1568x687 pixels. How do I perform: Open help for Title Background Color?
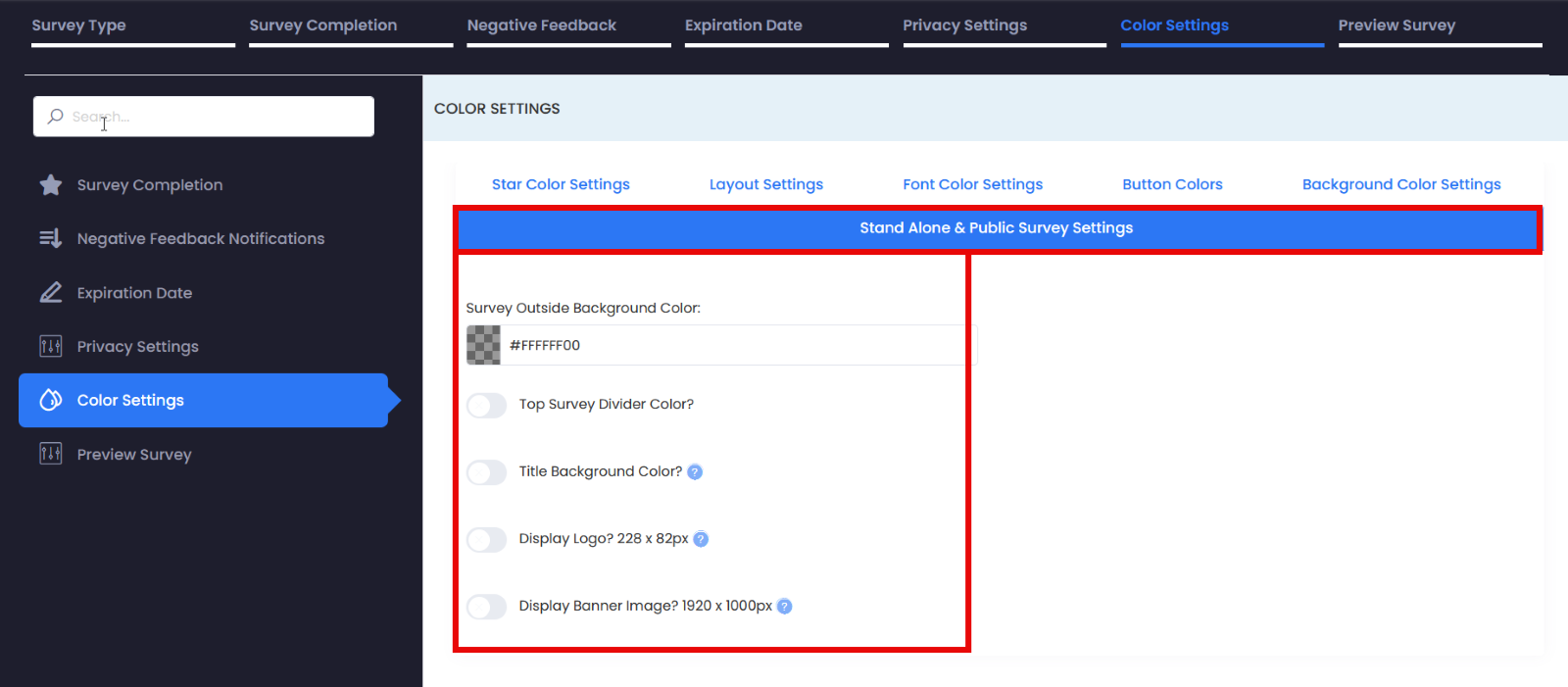coord(695,472)
